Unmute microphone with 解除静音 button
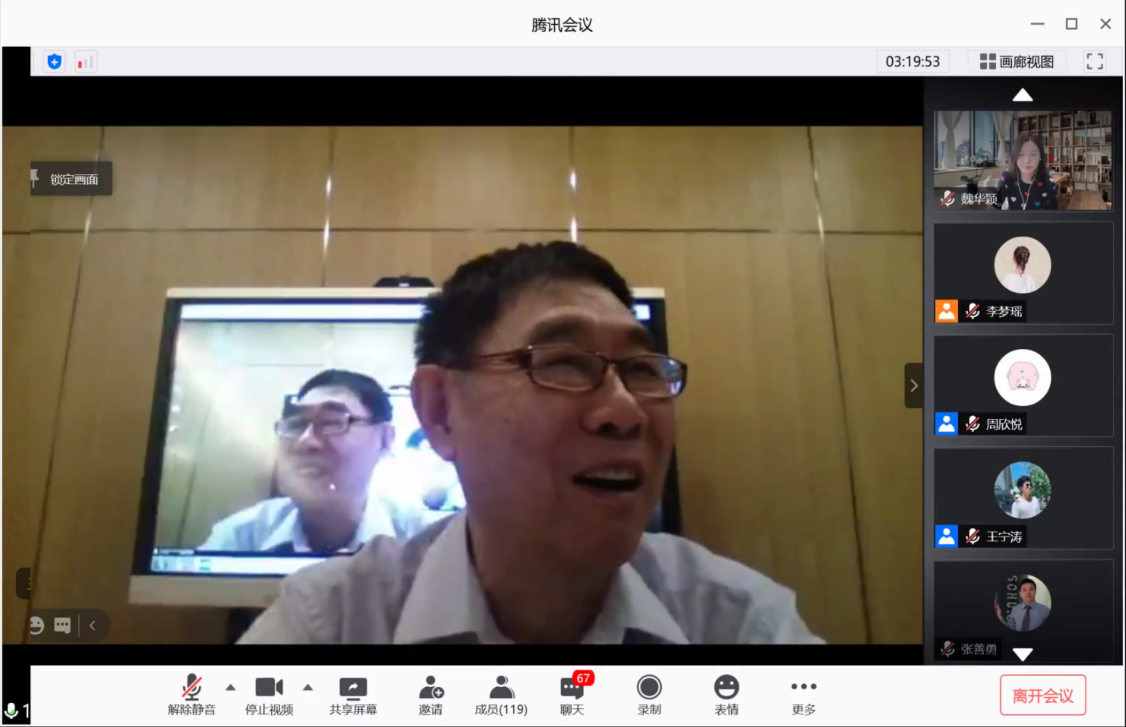 tap(191, 695)
